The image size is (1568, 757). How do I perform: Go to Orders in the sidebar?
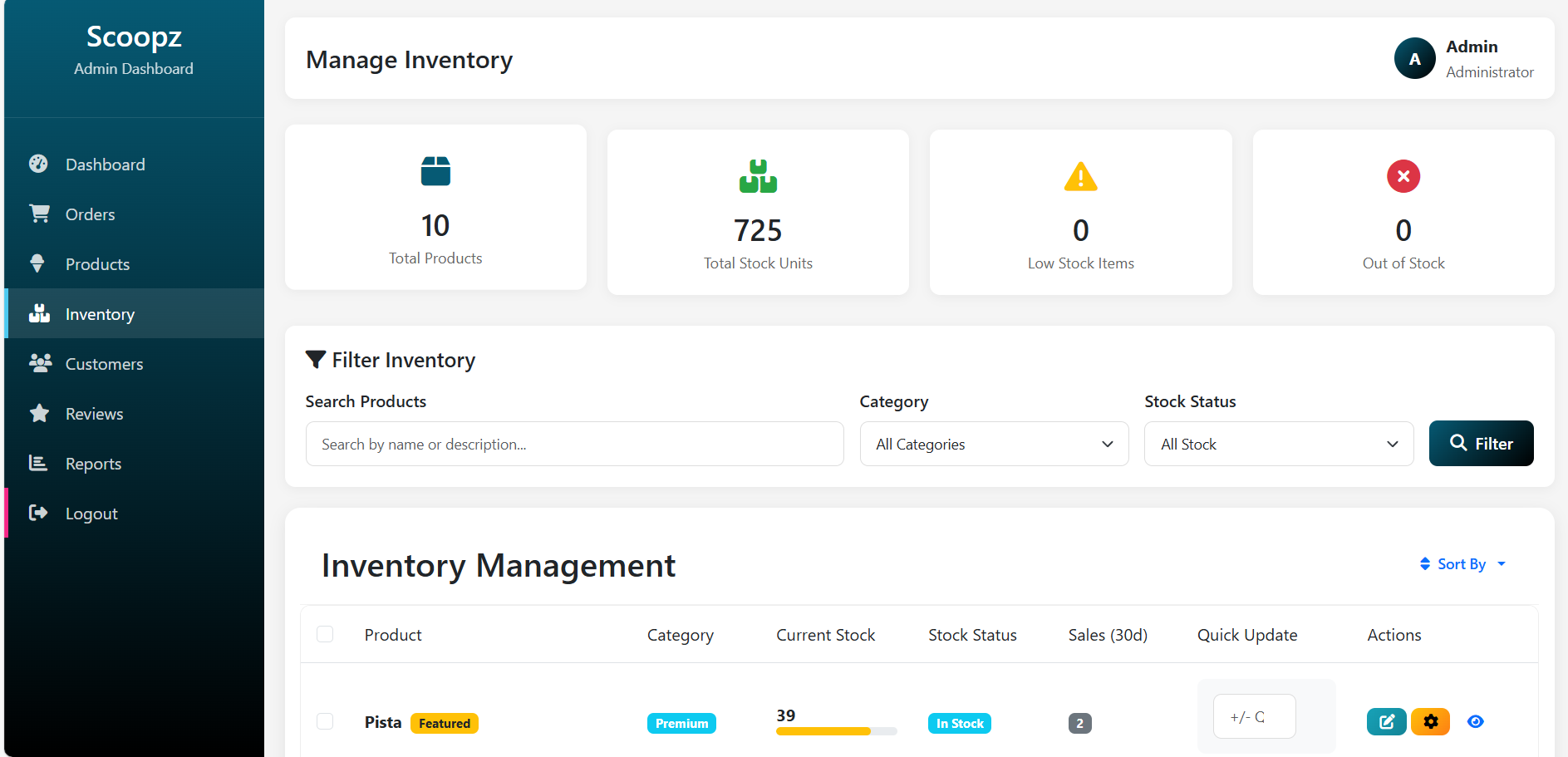(90, 214)
